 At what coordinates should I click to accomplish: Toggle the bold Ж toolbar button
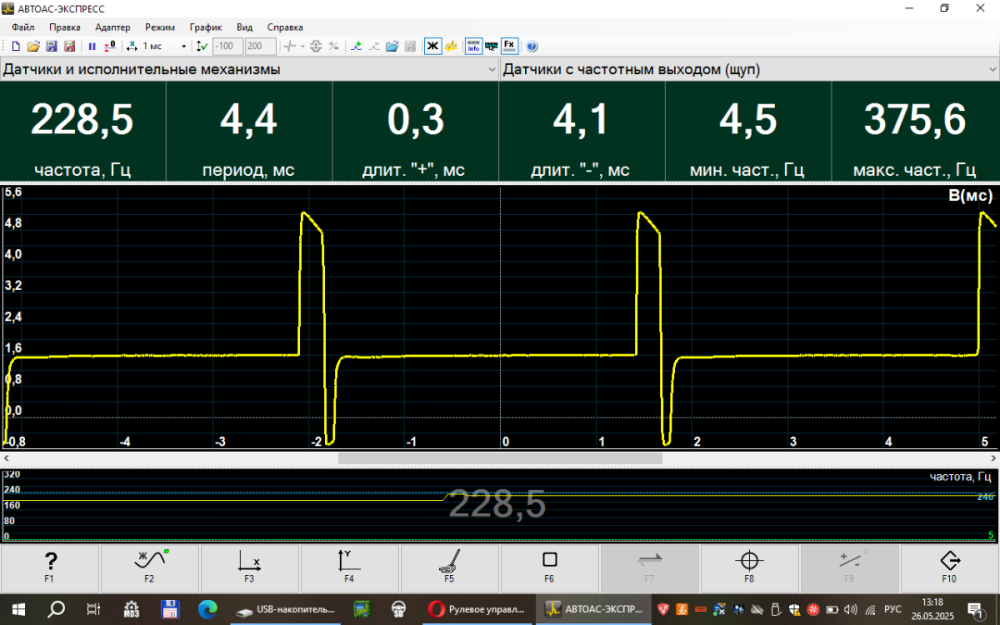pyautogui.click(x=432, y=46)
